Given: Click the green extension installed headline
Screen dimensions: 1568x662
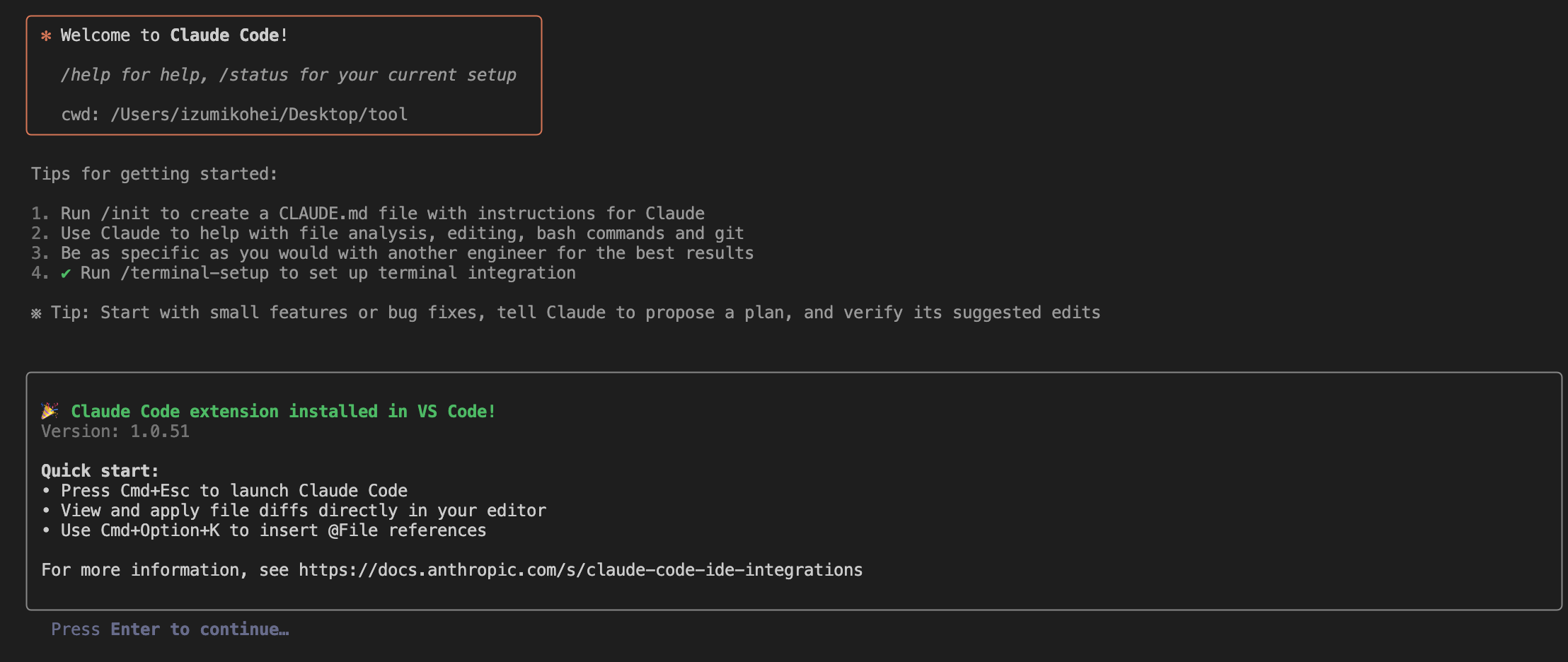Looking at the screenshot, I should tap(283, 412).
